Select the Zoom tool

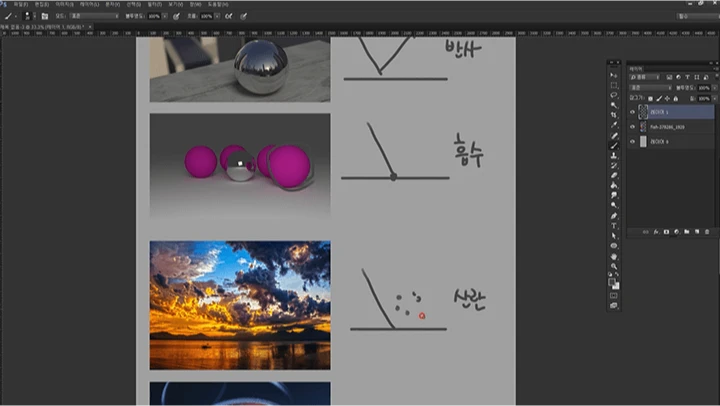coord(614,266)
